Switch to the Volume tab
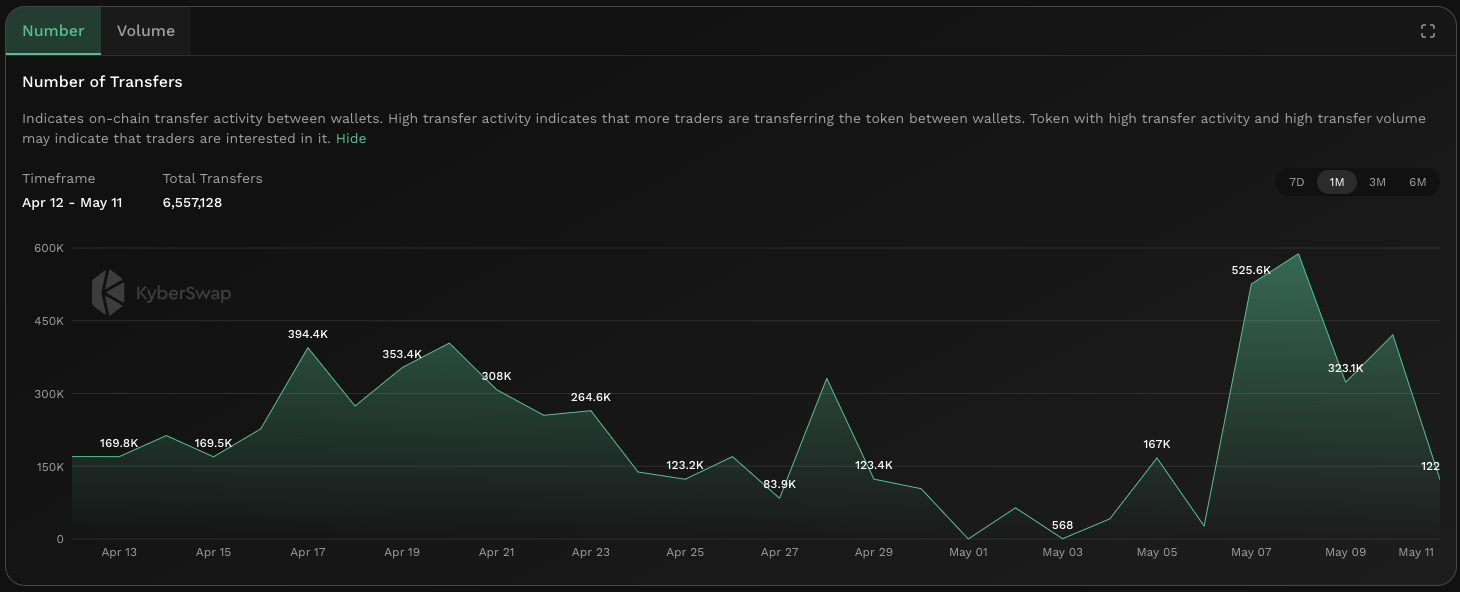Viewport: 1460px width, 592px height. point(146,31)
